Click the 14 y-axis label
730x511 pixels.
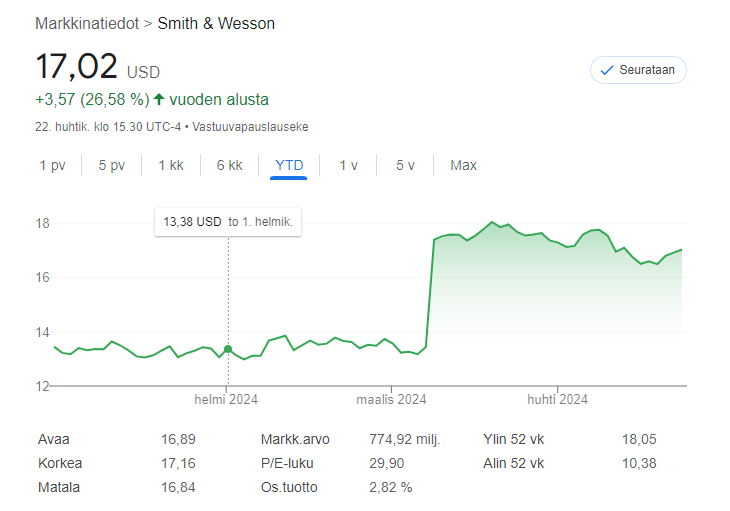pyautogui.click(x=42, y=332)
